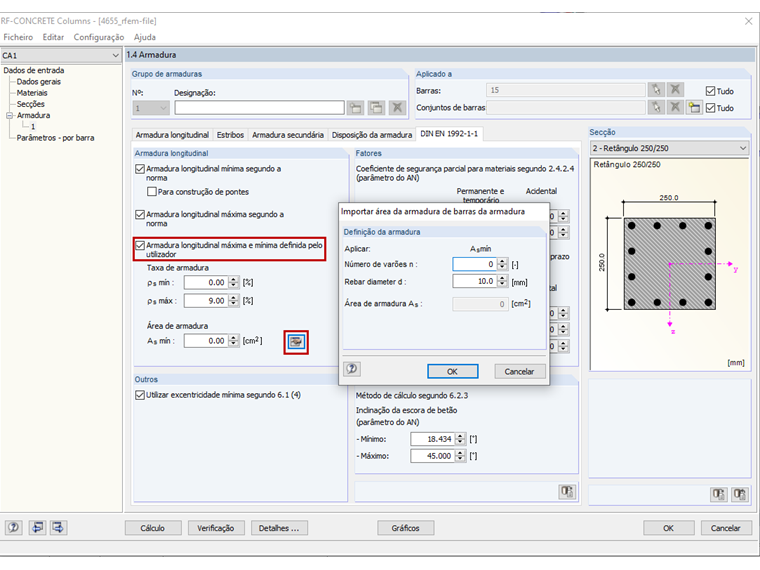Image resolution: width=760 pixels, height=570 pixels.
Task: Switch to the Disposição da armadura tab
Action: point(372,135)
